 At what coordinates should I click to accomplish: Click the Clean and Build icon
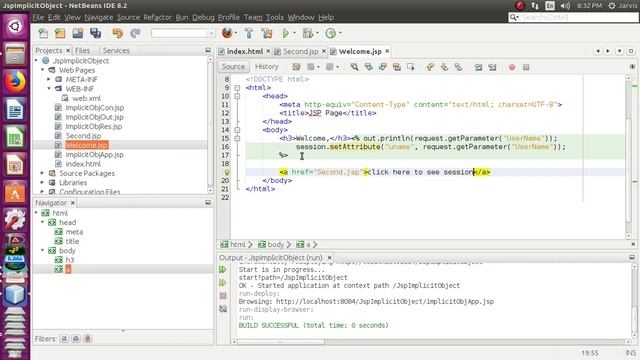267,33
